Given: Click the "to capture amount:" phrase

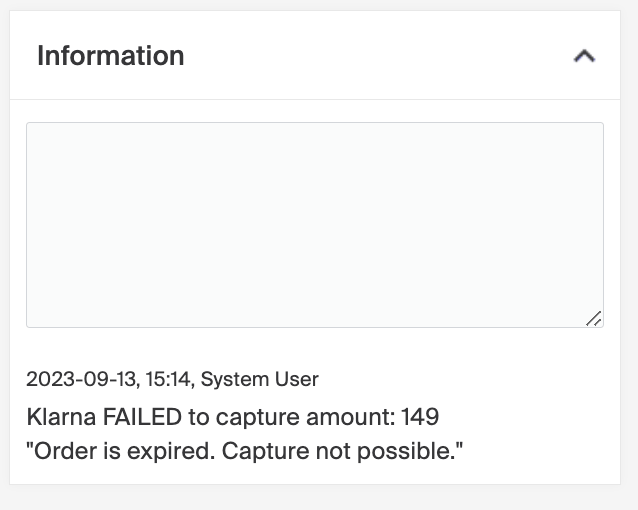Looking at the screenshot, I should click(287, 416).
